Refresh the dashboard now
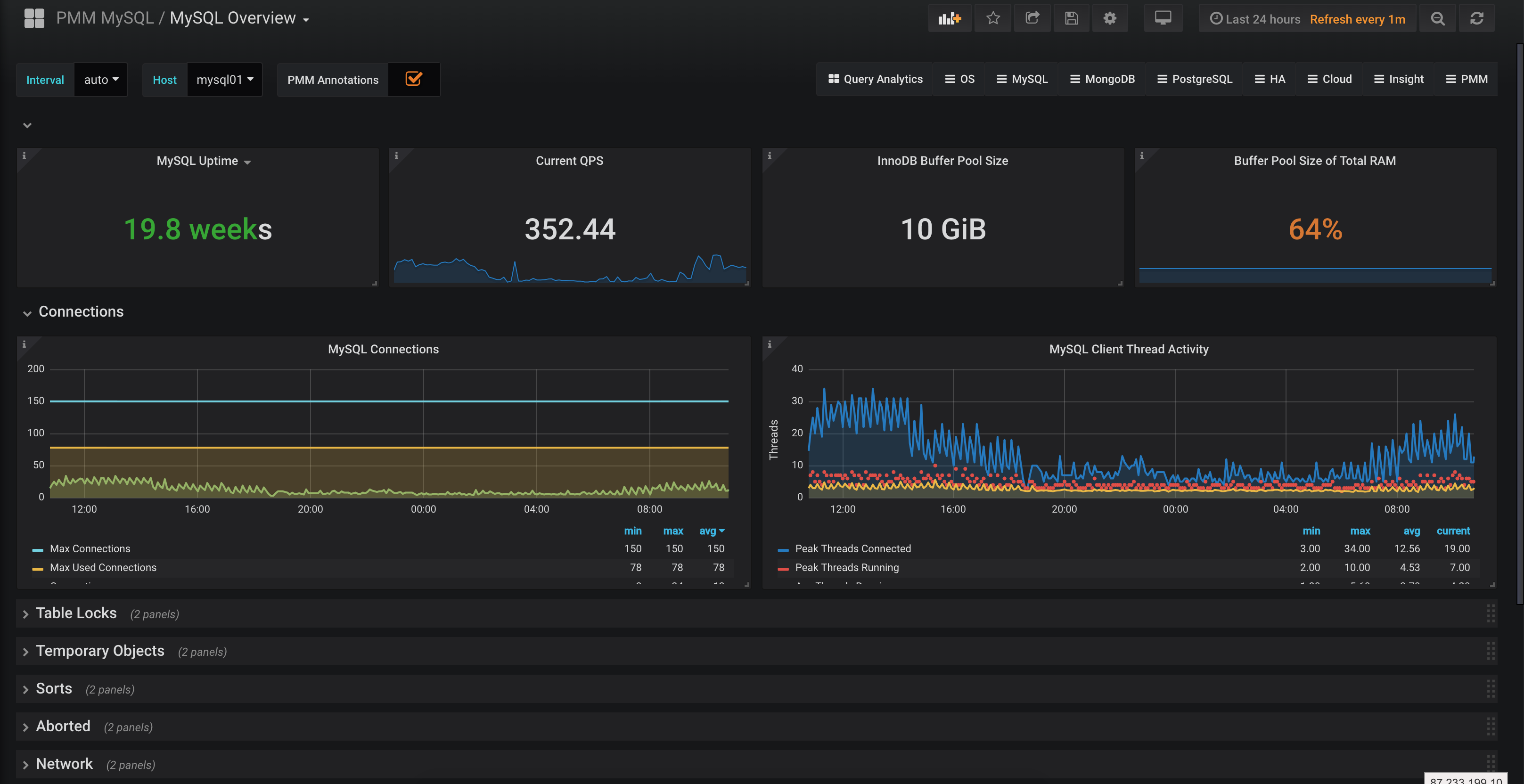 coord(1477,18)
